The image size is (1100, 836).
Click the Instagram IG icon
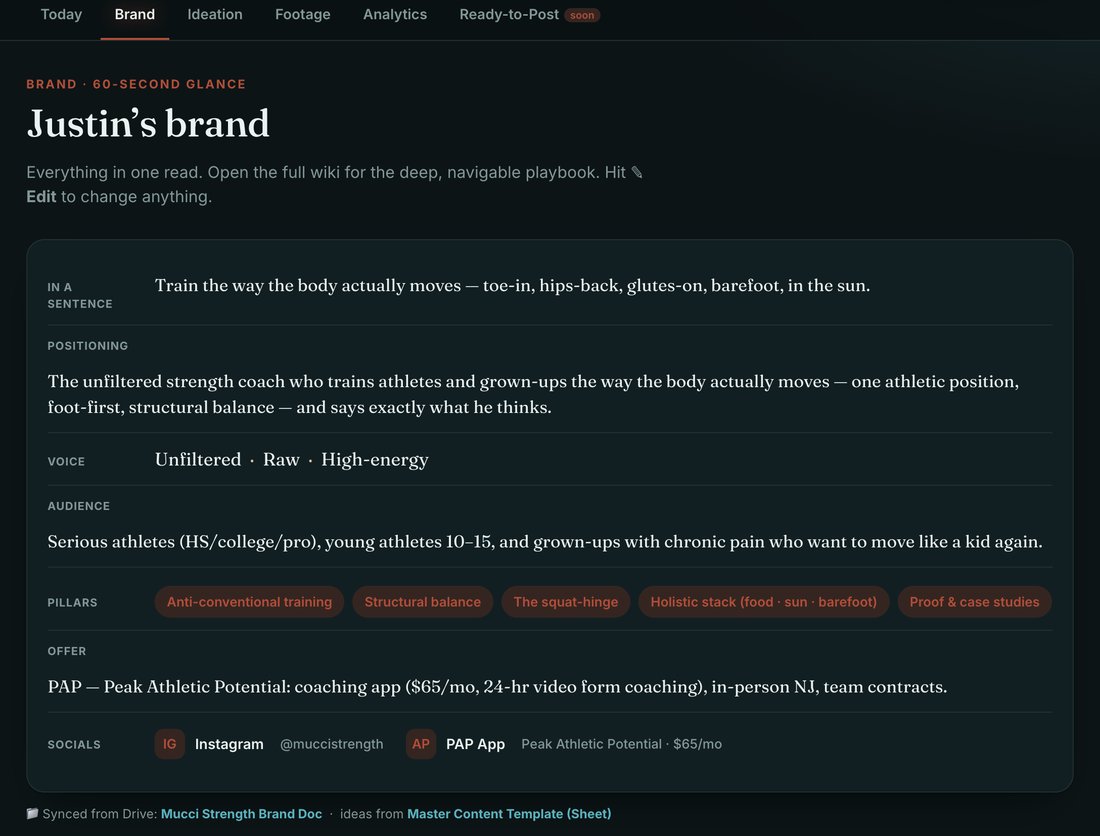point(170,744)
